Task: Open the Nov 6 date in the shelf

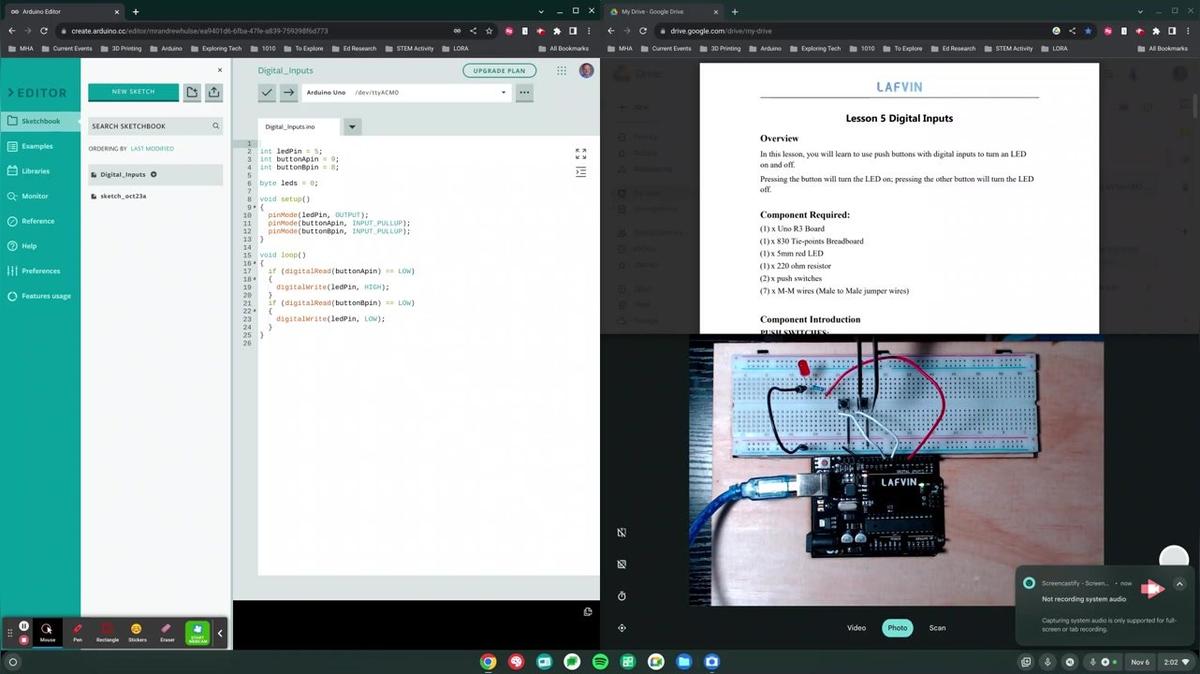Action: click(x=1140, y=662)
